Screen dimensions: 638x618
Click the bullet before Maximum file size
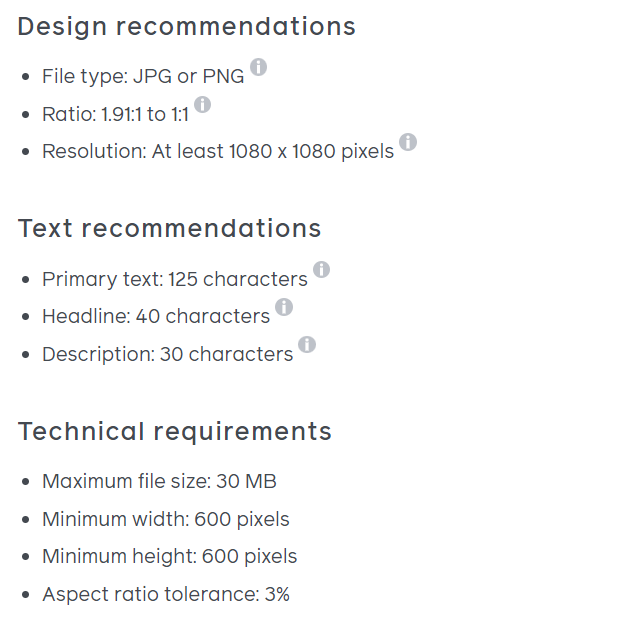[26, 482]
